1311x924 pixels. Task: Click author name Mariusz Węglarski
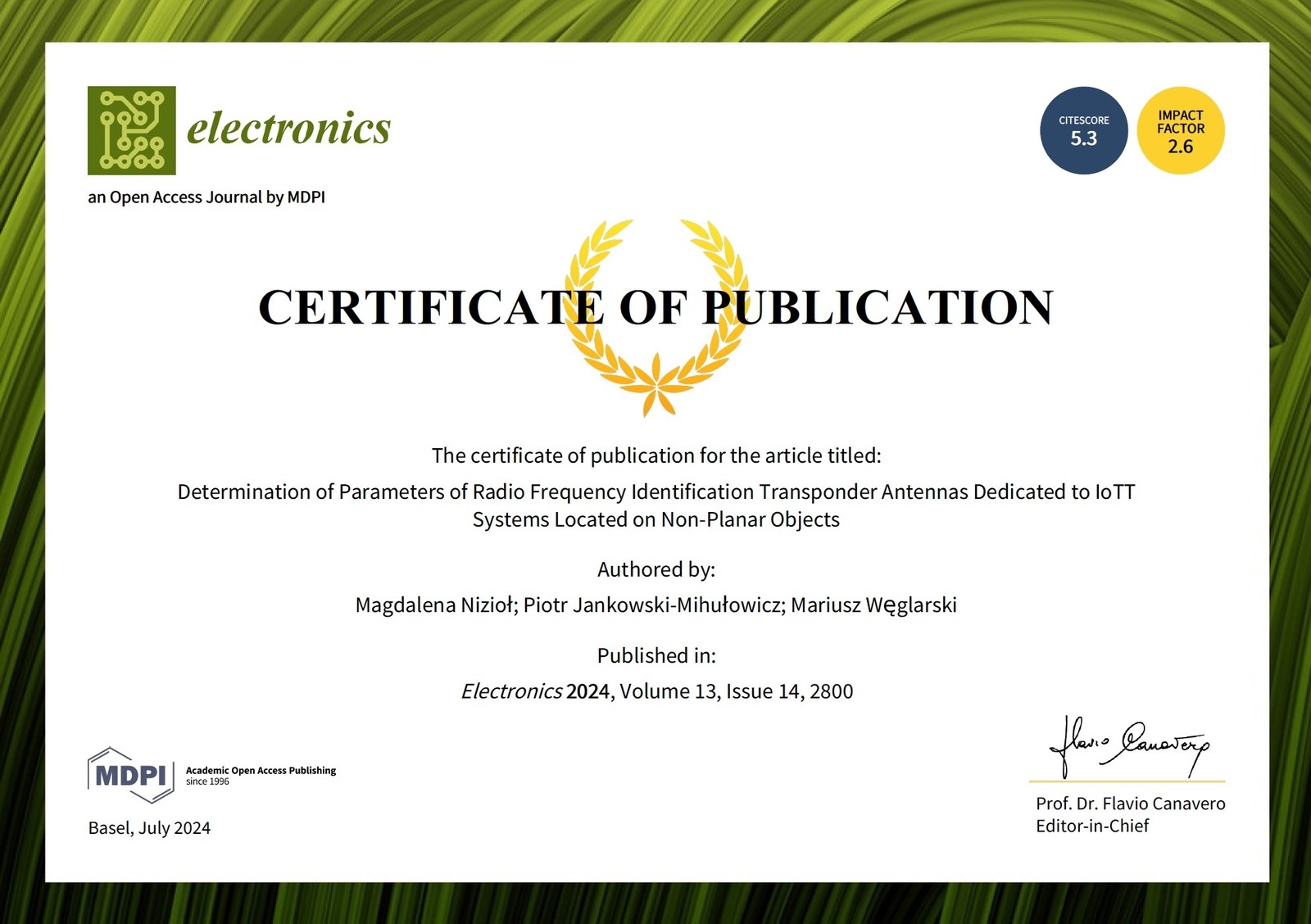click(873, 605)
